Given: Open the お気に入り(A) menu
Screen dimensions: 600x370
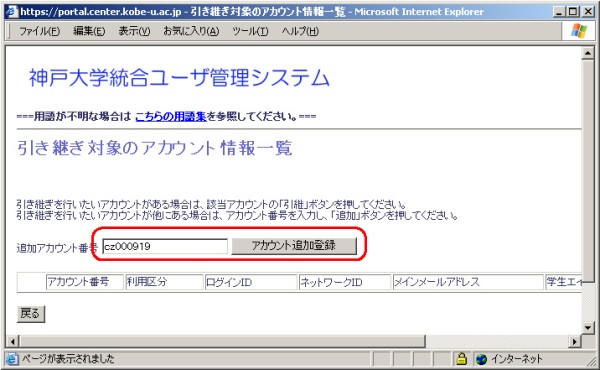Looking at the screenshot, I should [x=191, y=31].
